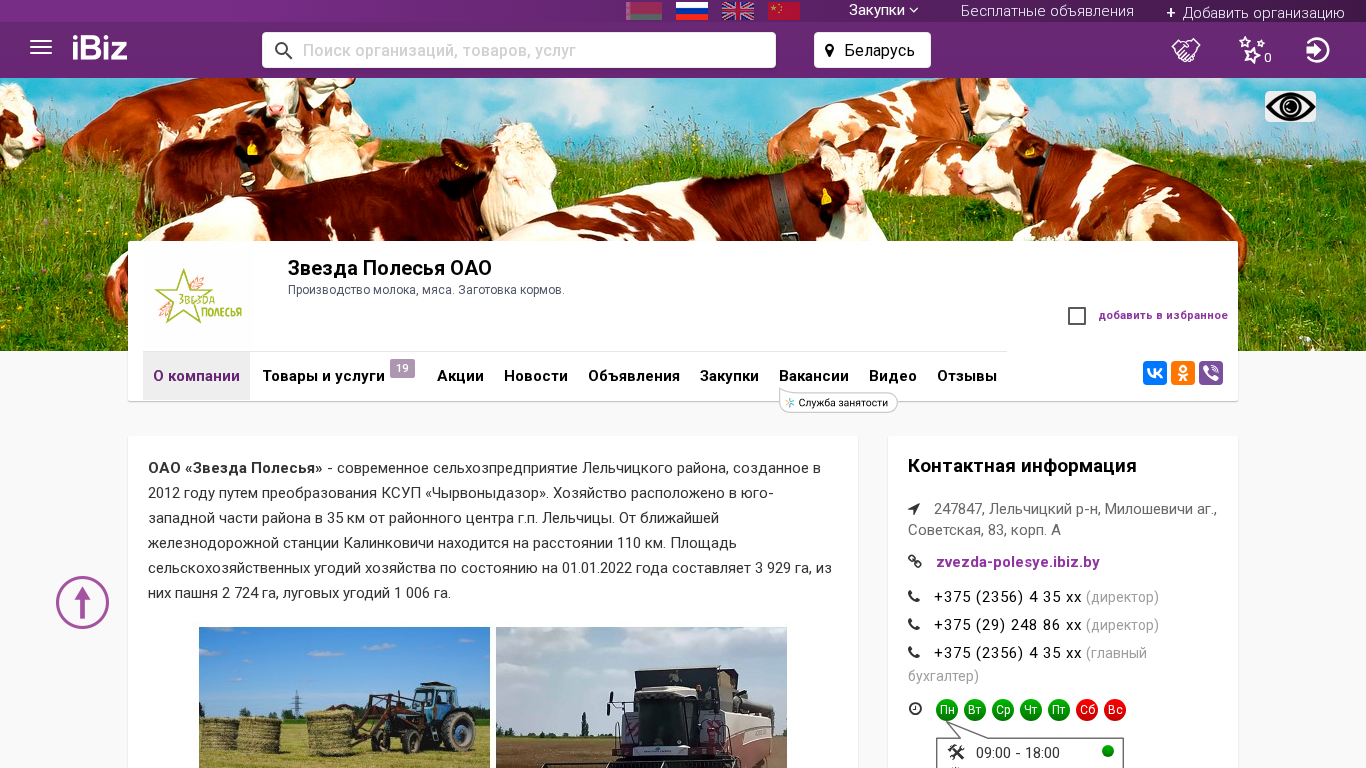Select Tuesday (Вт) schedule day
Viewport: 1366px width, 768px height.
(975, 710)
